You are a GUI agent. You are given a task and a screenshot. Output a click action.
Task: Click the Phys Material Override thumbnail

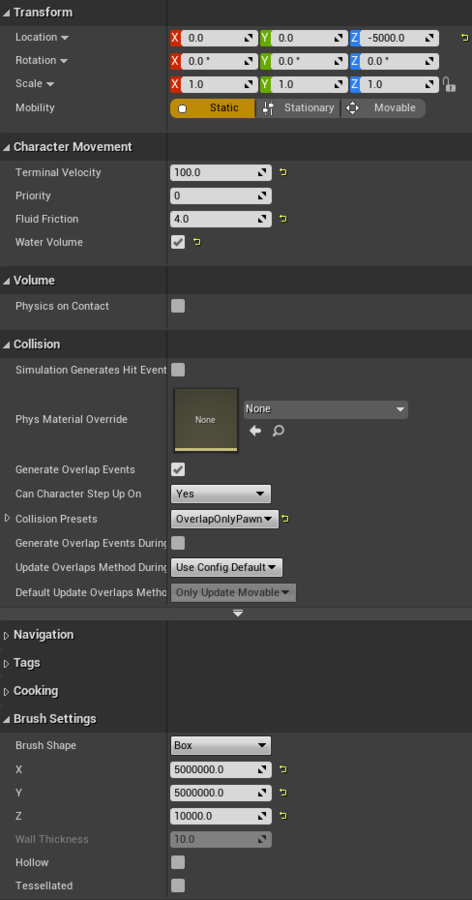206,420
